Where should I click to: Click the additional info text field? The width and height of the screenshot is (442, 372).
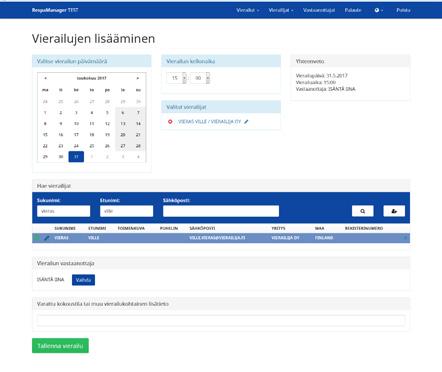point(221,320)
